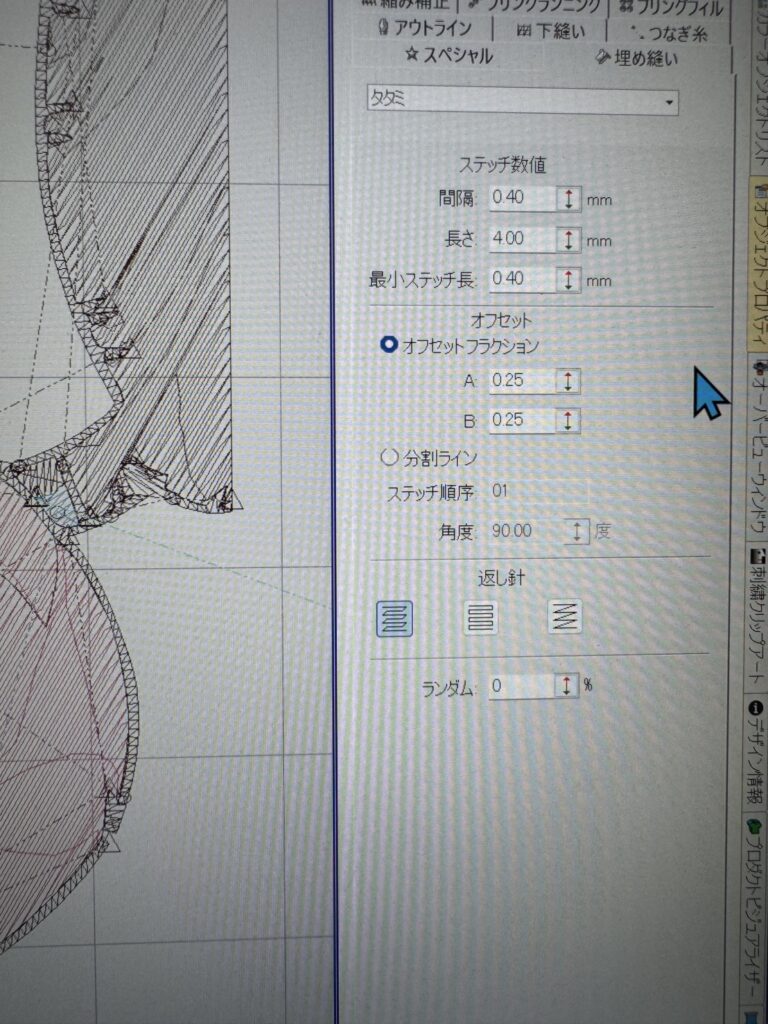Adjust the 間隔 spacing stepper arrows
This screenshot has height=1024, width=768.
coord(568,198)
